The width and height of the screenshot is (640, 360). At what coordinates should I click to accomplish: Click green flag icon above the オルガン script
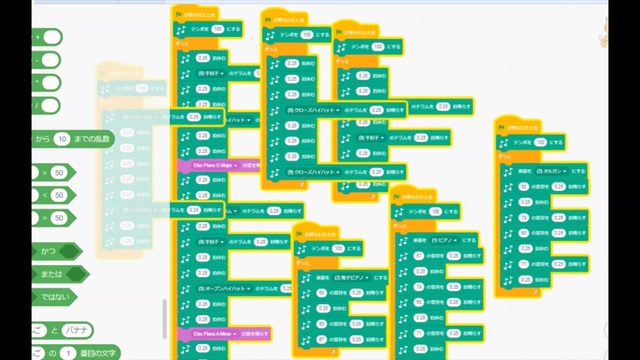pyautogui.click(x=501, y=127)
